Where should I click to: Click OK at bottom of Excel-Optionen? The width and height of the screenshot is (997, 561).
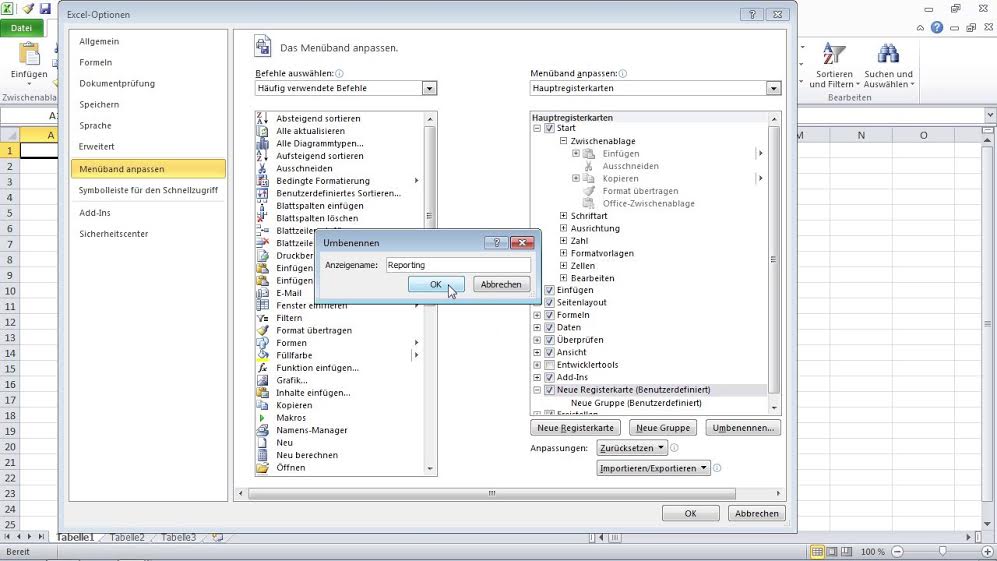click(x=691, y=513)
